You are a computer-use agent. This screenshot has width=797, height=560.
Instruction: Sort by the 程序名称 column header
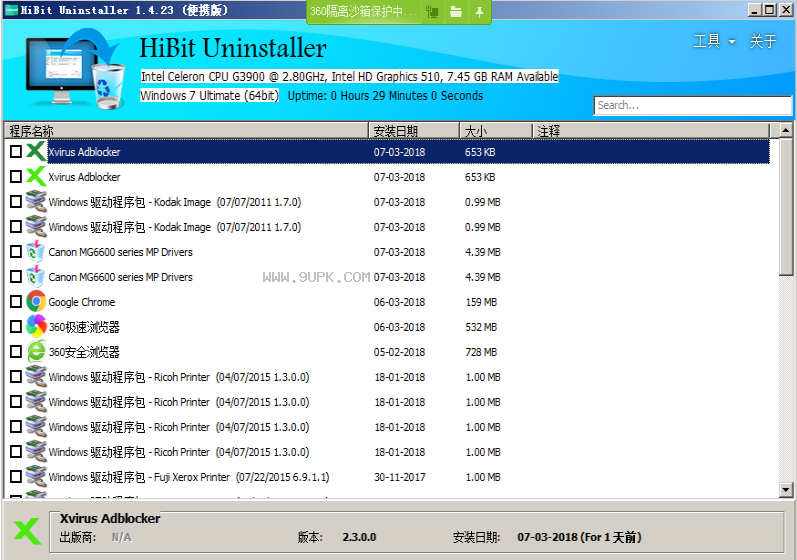186,131
